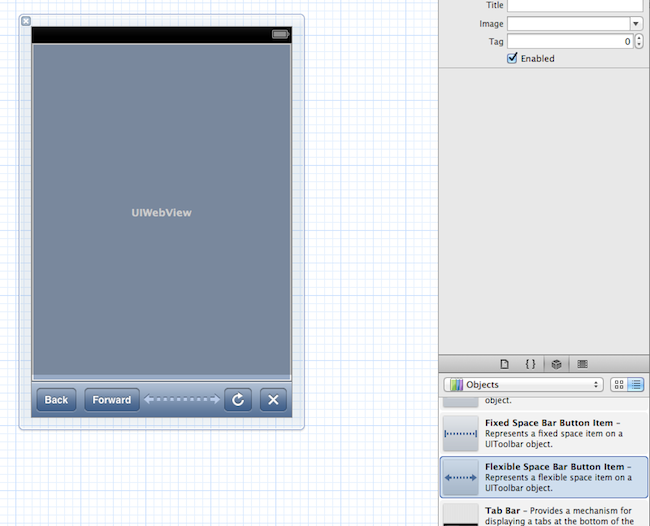Click into the Image combo box field

point(568,24)
